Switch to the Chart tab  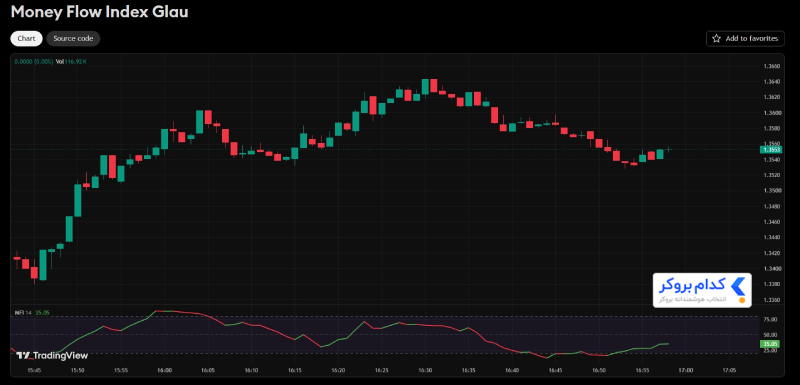(27, 38)
